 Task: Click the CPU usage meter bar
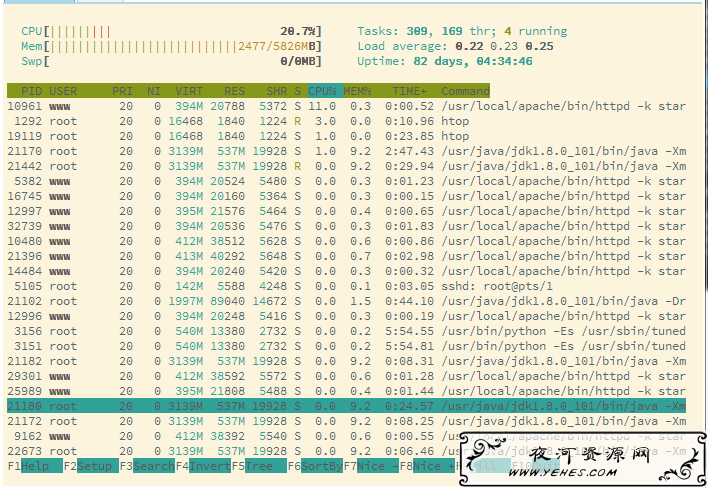pos(172,31)
